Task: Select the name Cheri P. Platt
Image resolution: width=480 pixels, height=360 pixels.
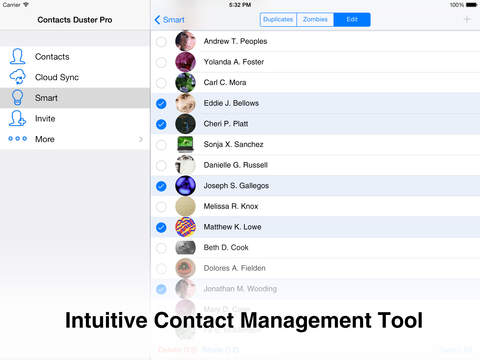Action: pos(226,124)
